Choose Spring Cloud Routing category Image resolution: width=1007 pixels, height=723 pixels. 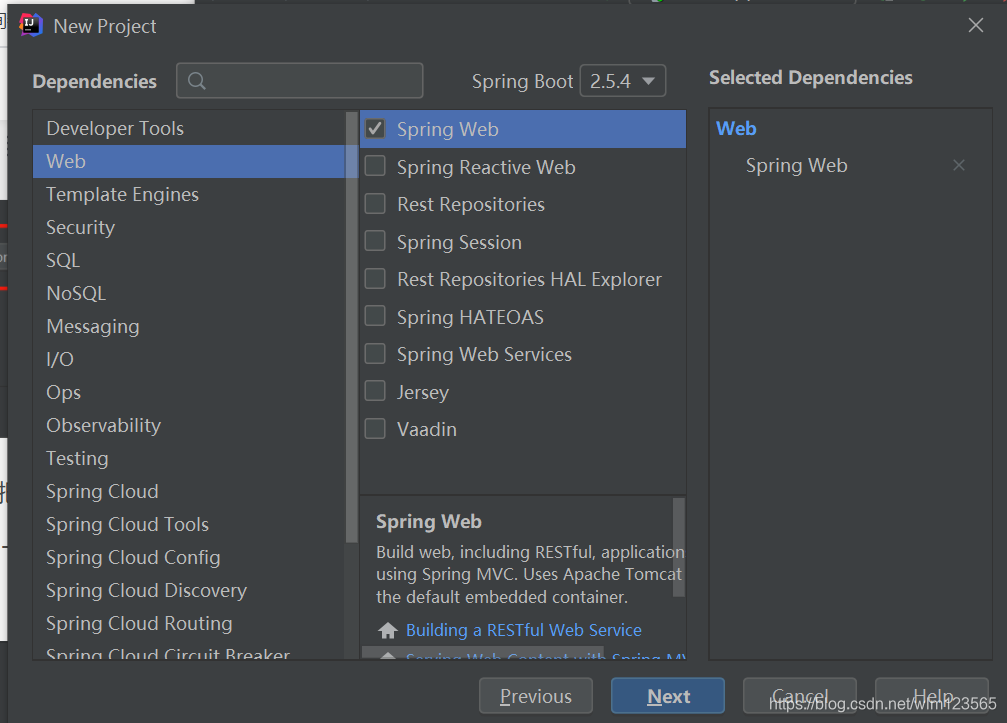189,623
